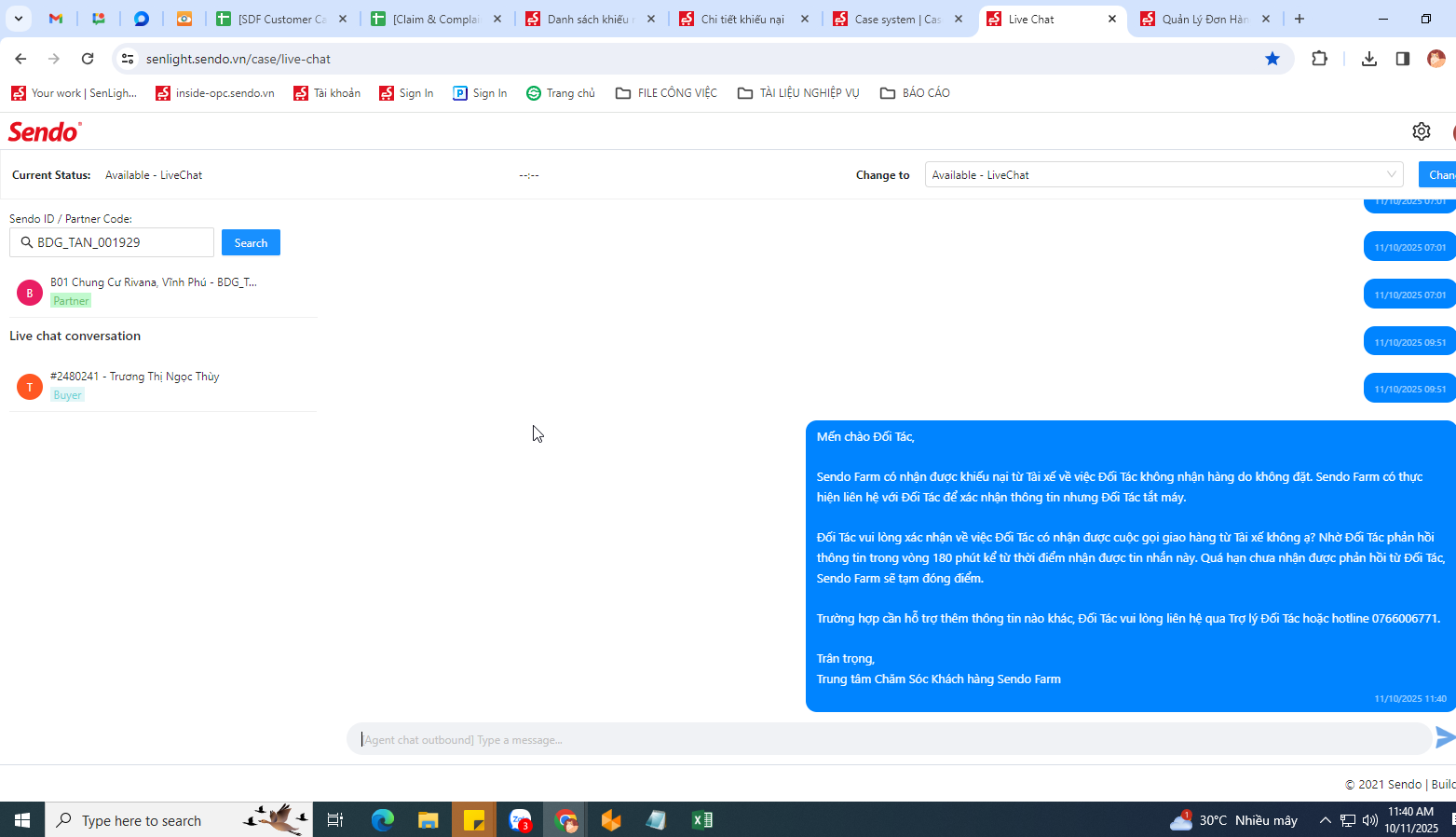Bookmark this page with the star icon
The height and width of the screenshot is (837, 1456).
click(x=1272, y=59)
